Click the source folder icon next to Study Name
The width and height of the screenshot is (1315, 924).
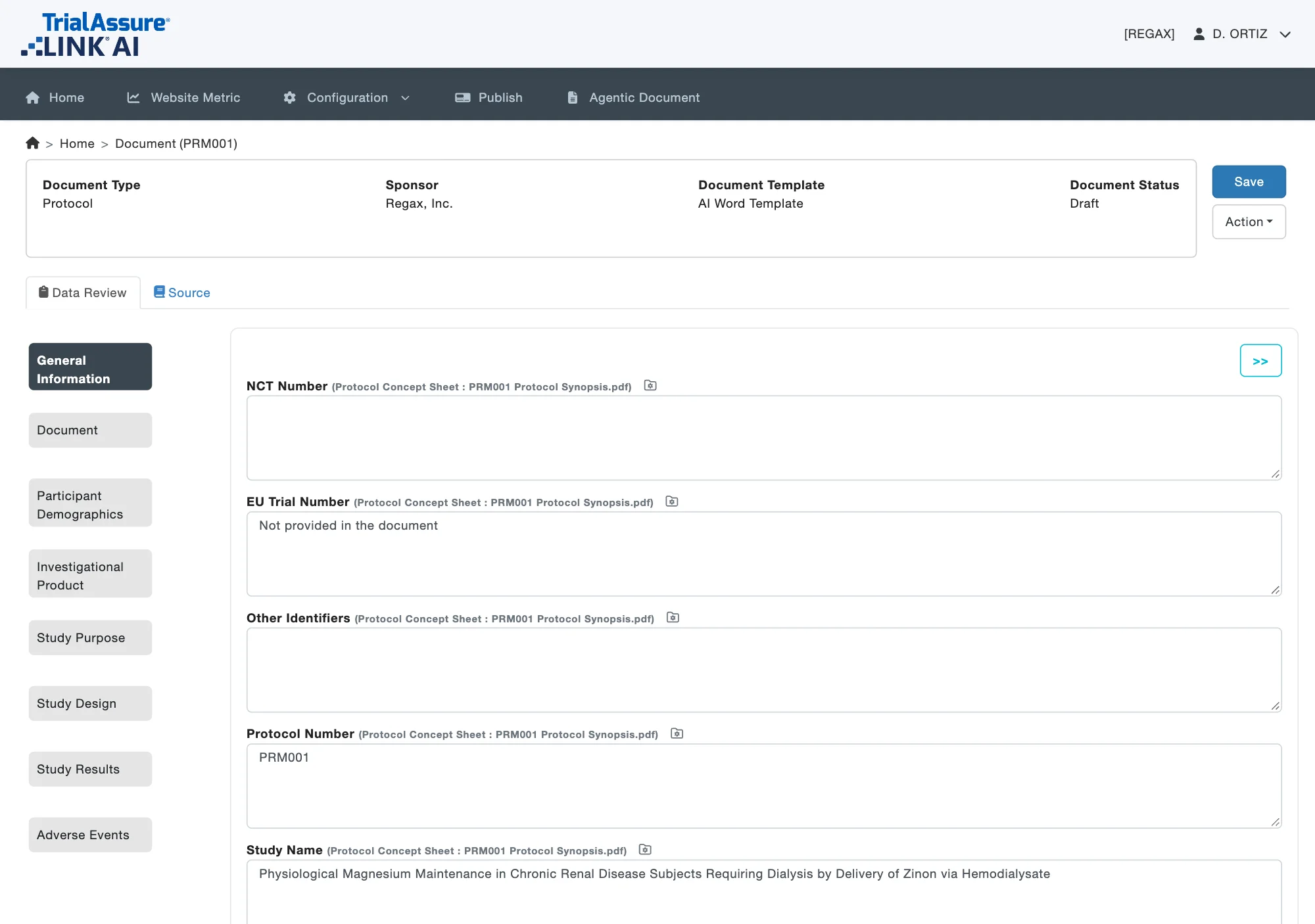[x=646, y=850]
